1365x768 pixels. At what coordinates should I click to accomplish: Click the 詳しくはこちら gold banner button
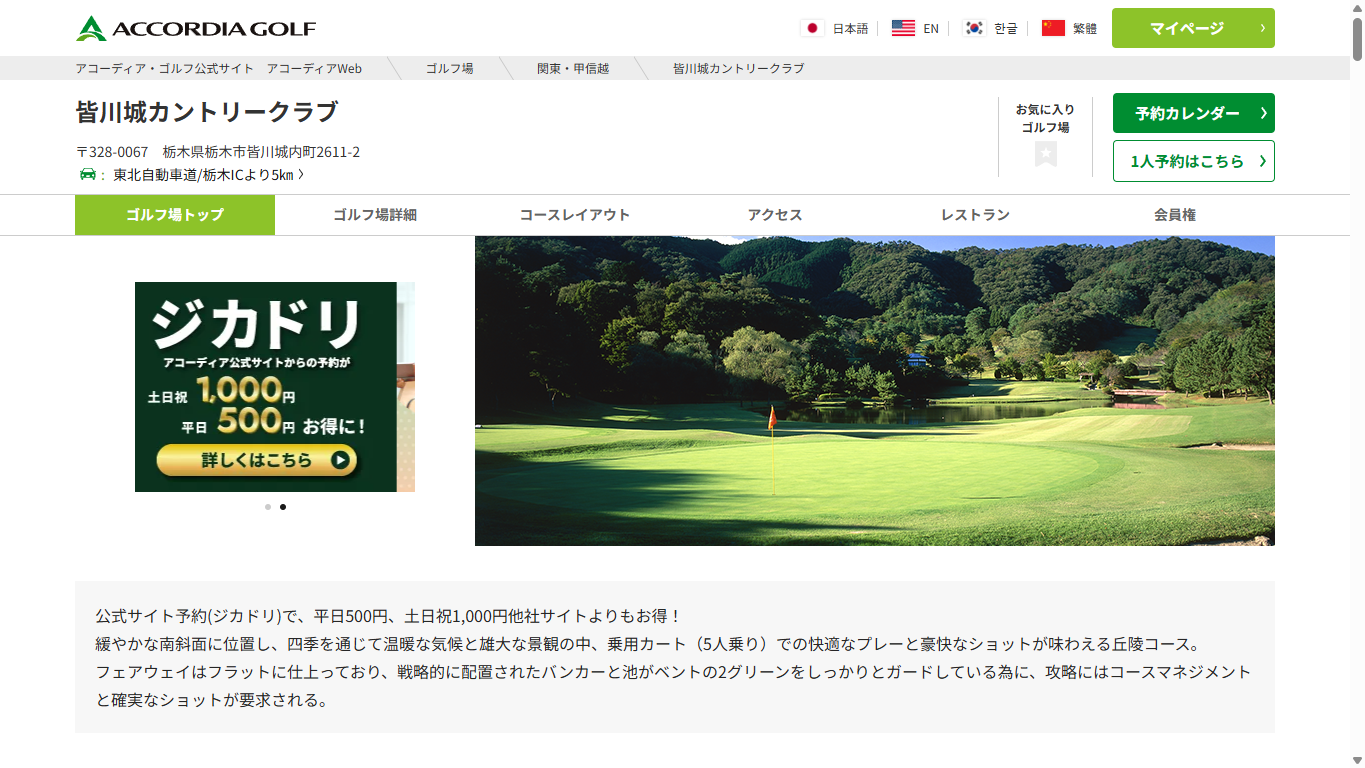[x=257, y=460]
